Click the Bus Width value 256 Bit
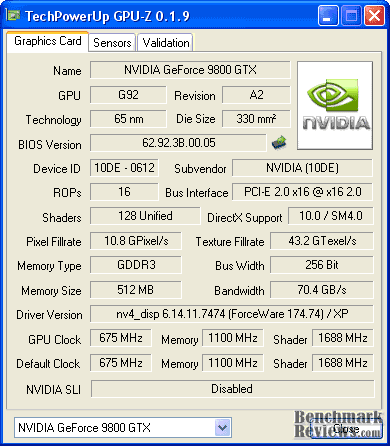The height and width of the screenshot is (446, 390). [322, 265]
